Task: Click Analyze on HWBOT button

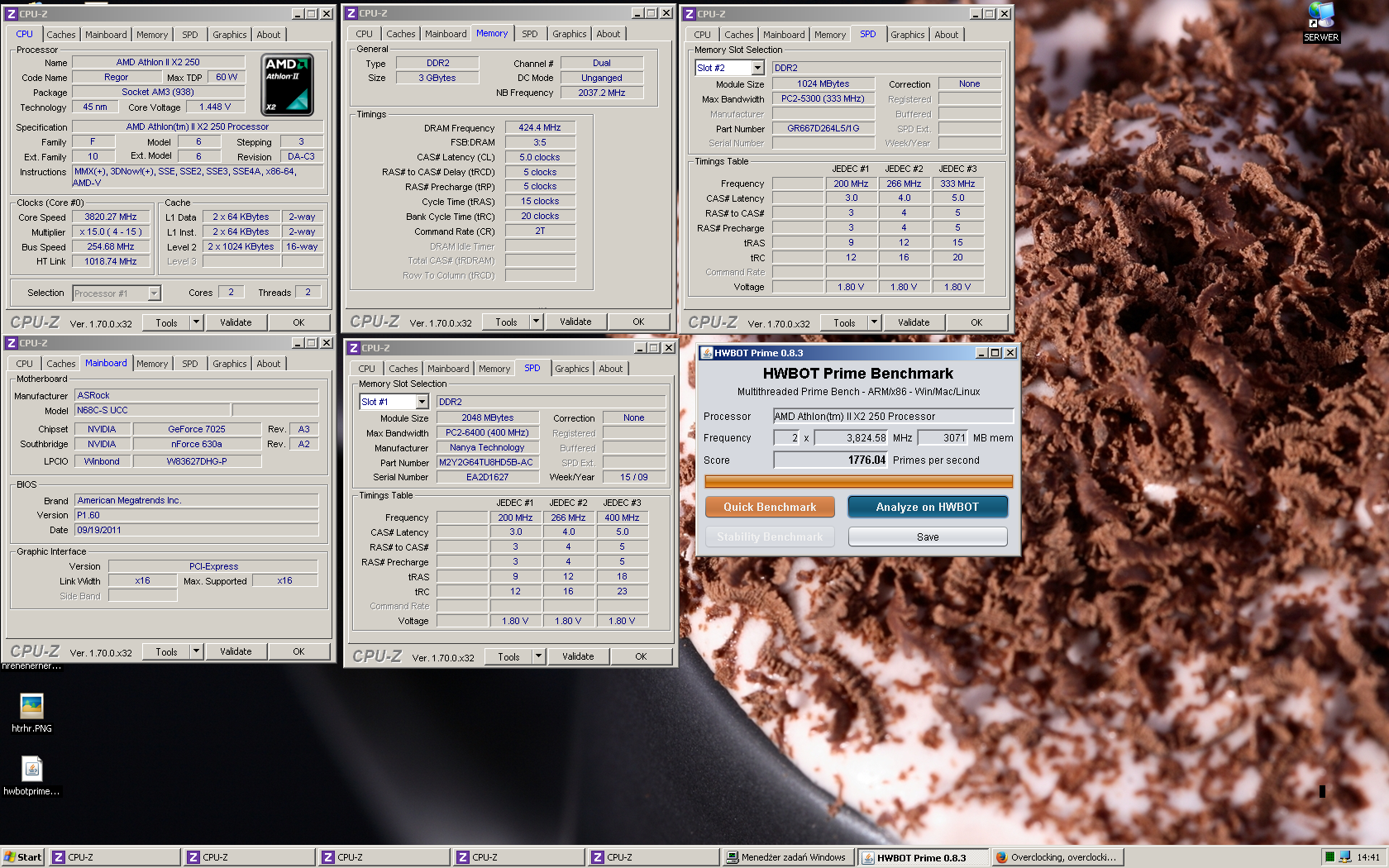Action: tap(928, 507)
